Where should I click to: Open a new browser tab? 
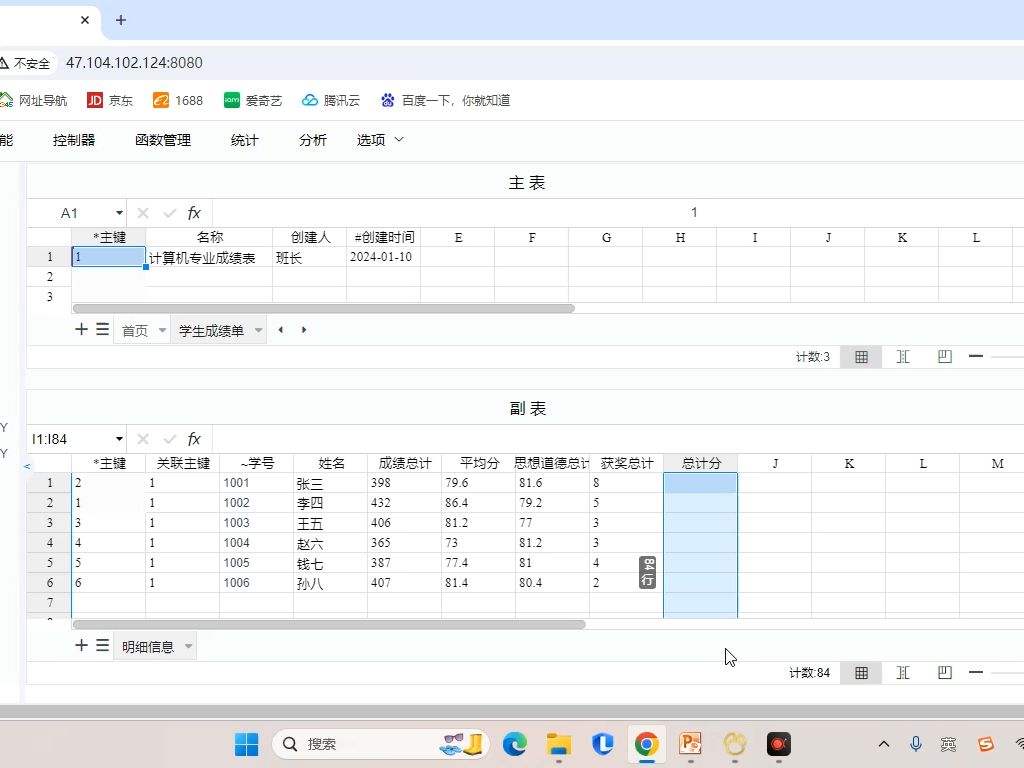pyautogui.click(x=121, y=20)
